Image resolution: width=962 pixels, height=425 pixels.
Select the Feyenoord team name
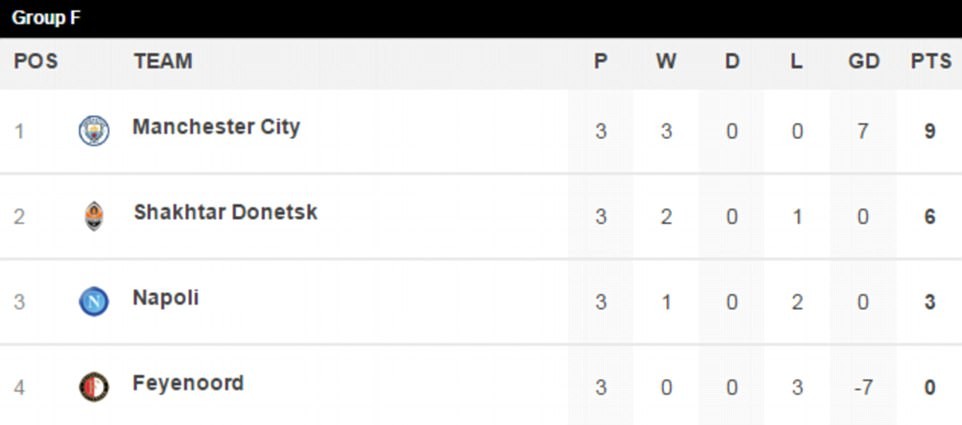[x=188, y=383]
